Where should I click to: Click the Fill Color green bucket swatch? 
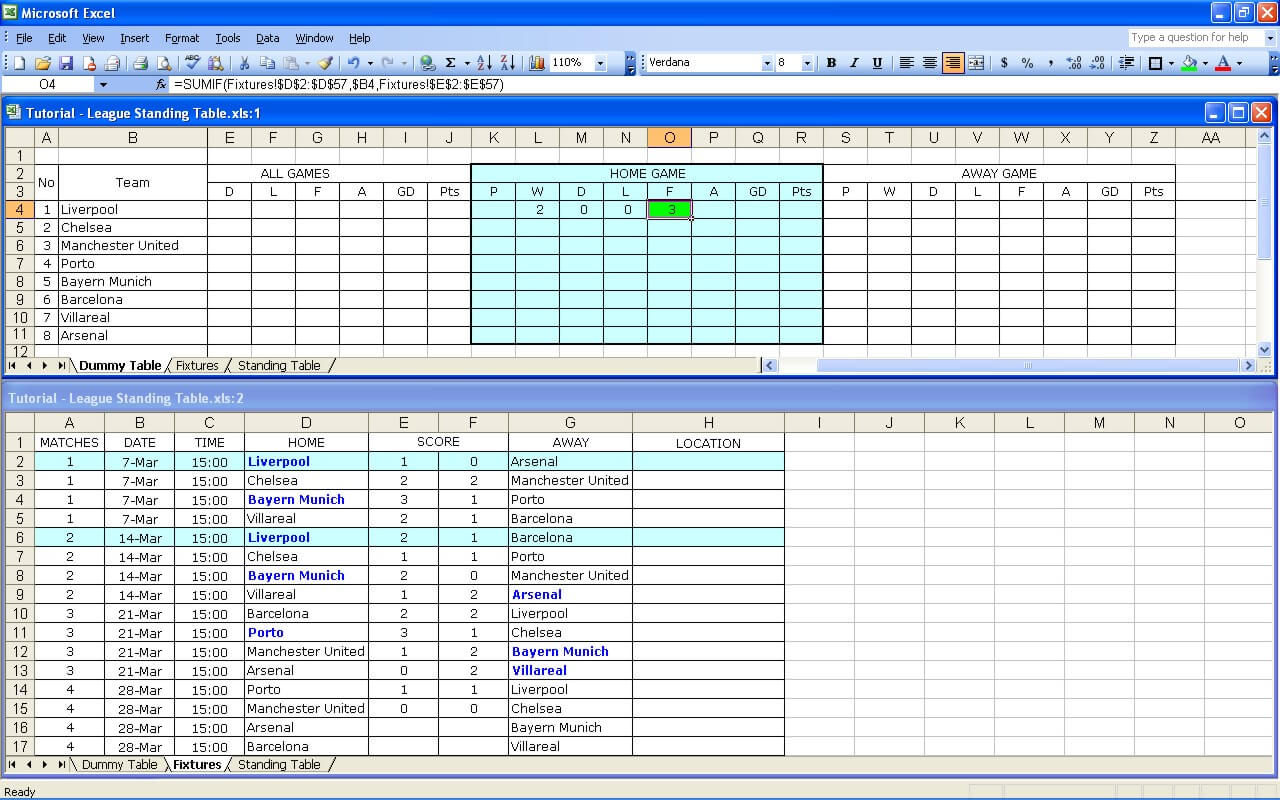[x=1189, y=63]
